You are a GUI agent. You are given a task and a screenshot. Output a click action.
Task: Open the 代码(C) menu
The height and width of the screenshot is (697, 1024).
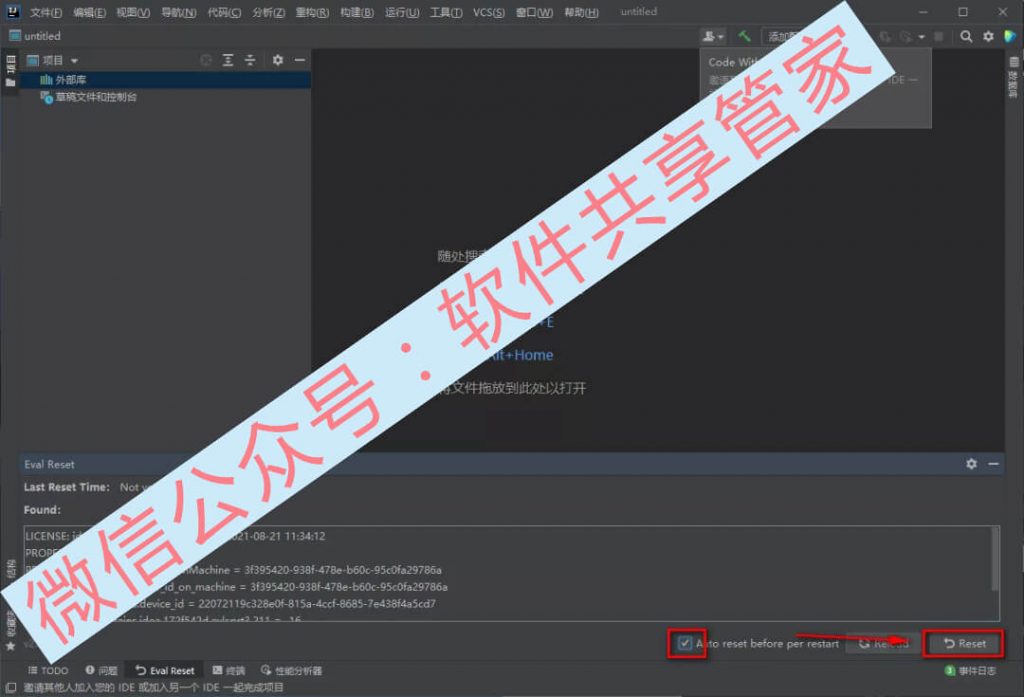[224, 12]
